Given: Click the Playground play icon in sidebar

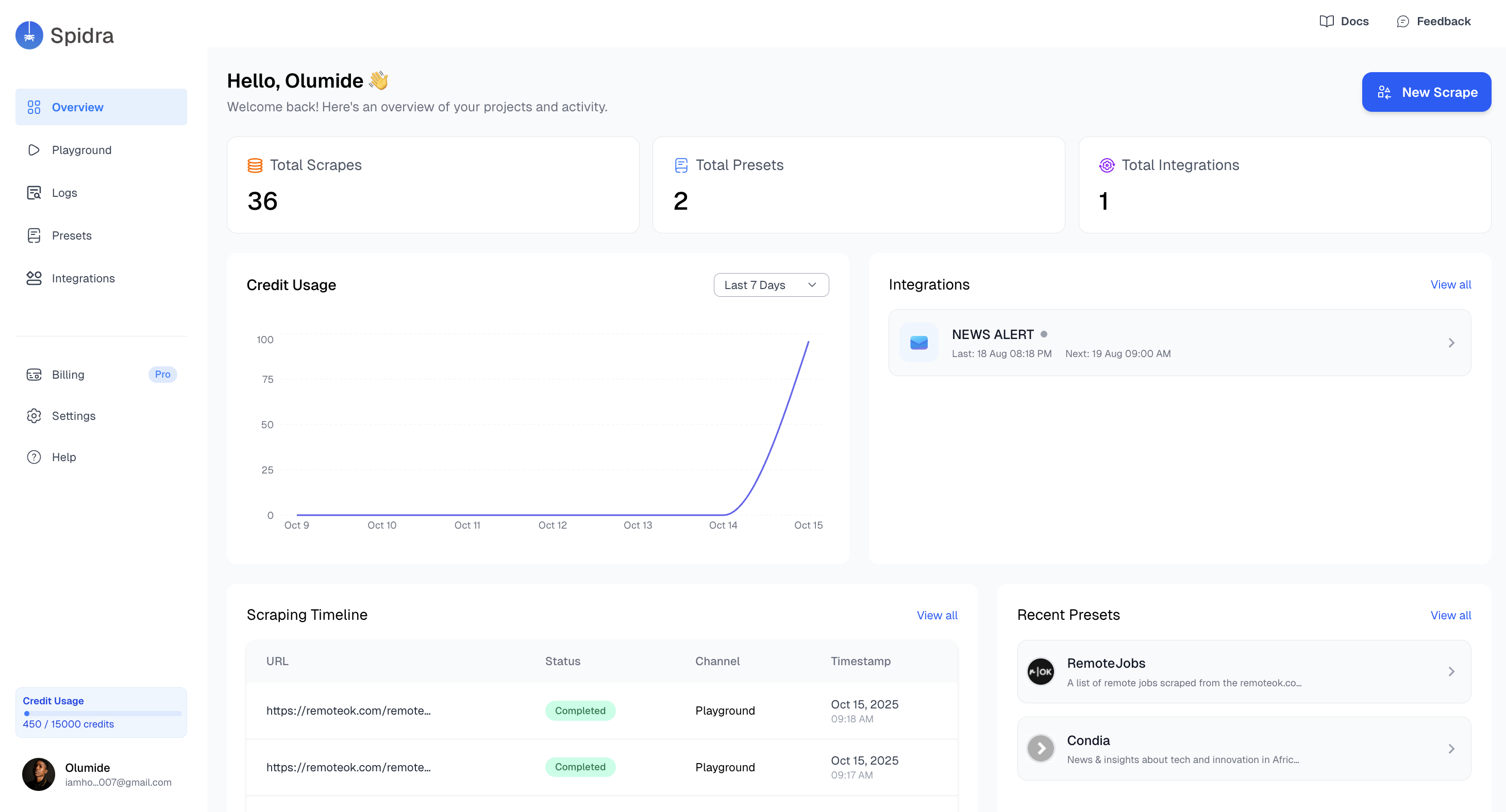Looking at the screenshot, I should pos(34,149).
